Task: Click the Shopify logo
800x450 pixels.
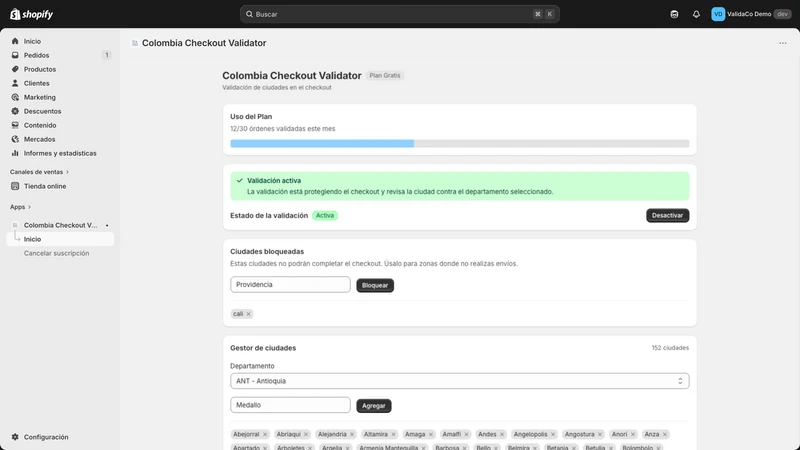Action: (32, 14)
